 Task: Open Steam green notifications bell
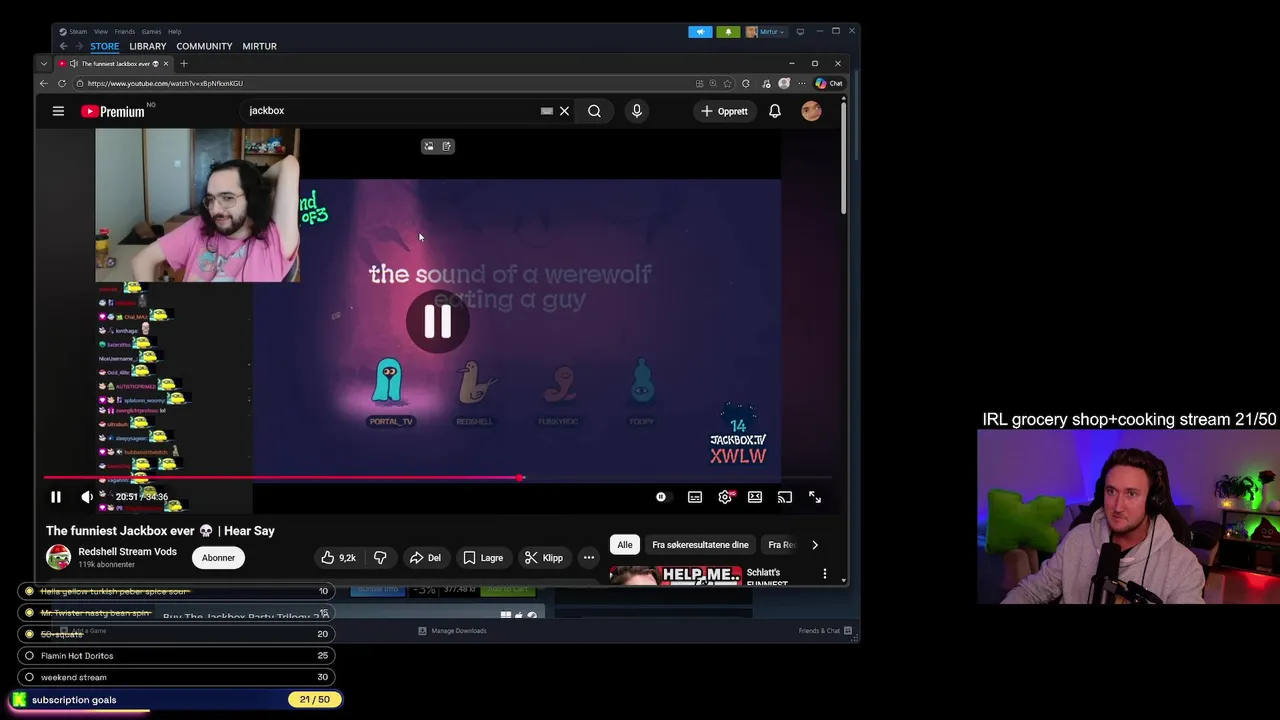[x=728, y=32]
